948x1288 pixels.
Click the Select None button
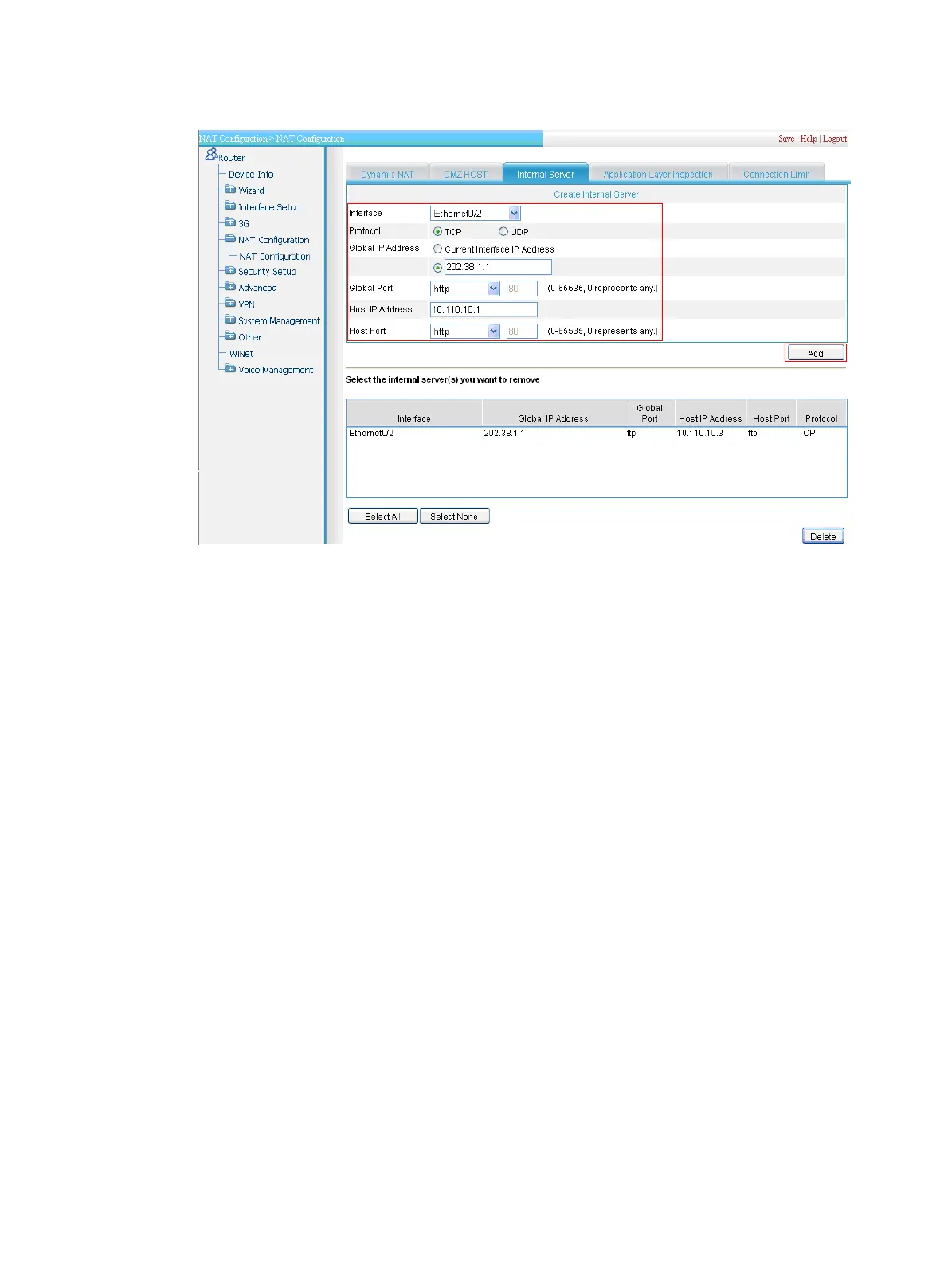pos(454,516)
